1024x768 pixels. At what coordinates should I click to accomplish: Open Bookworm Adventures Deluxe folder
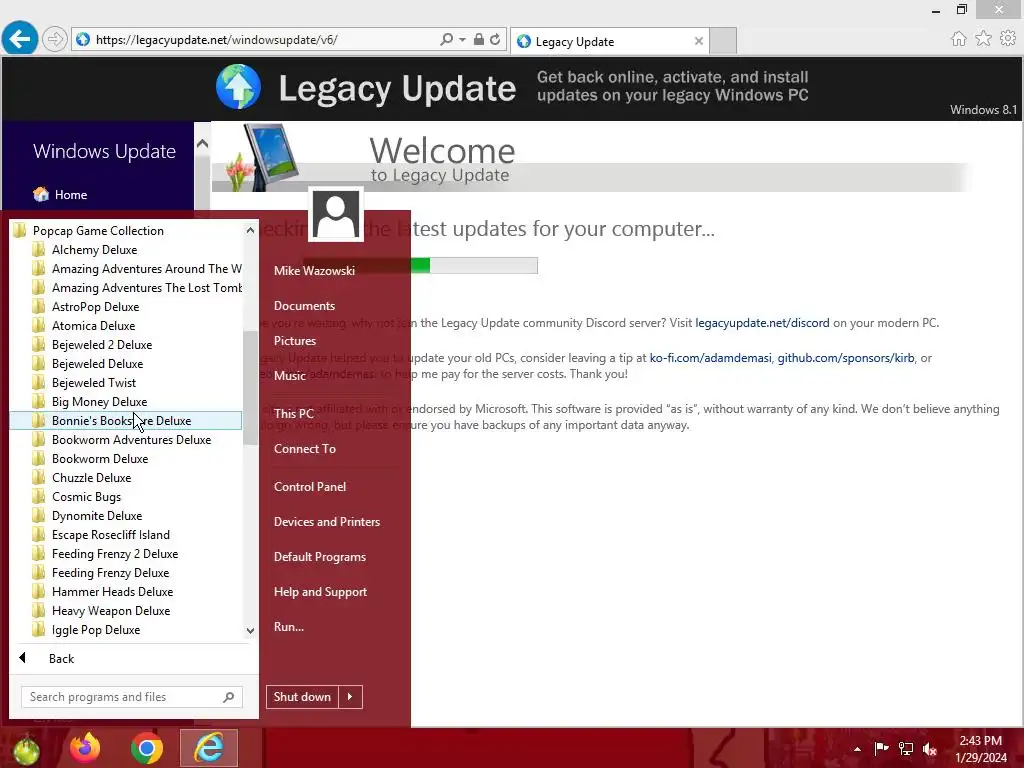(125, 440)
